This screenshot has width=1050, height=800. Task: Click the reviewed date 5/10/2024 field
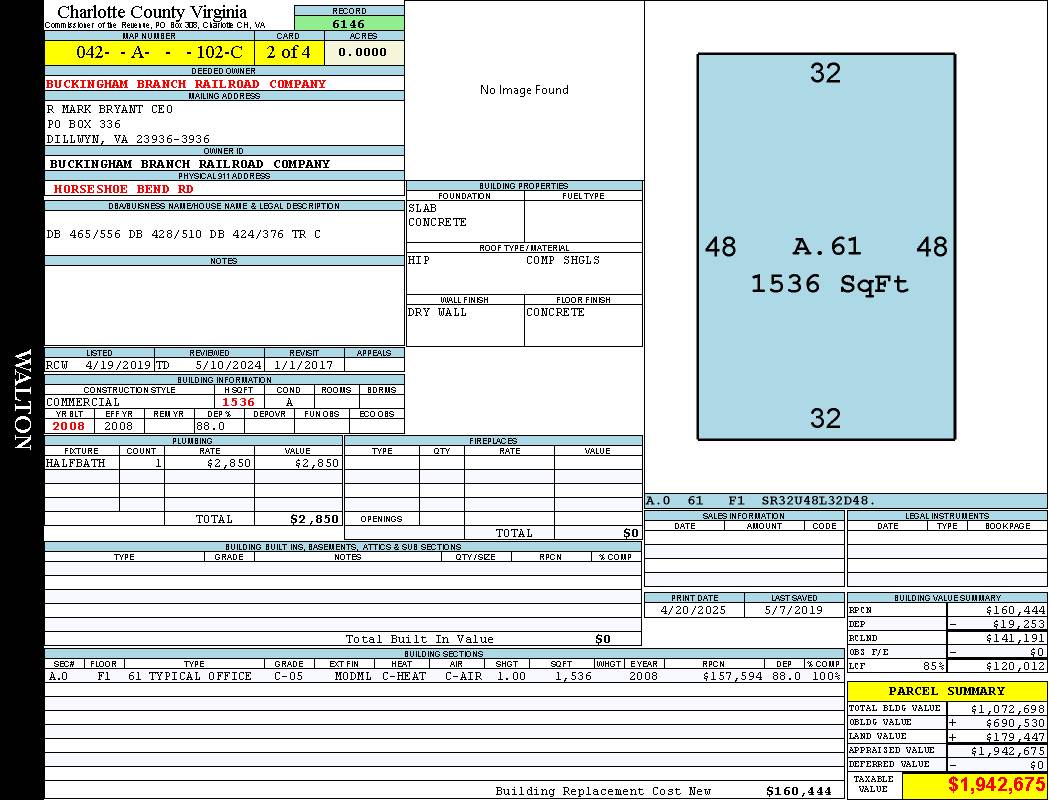207,365
